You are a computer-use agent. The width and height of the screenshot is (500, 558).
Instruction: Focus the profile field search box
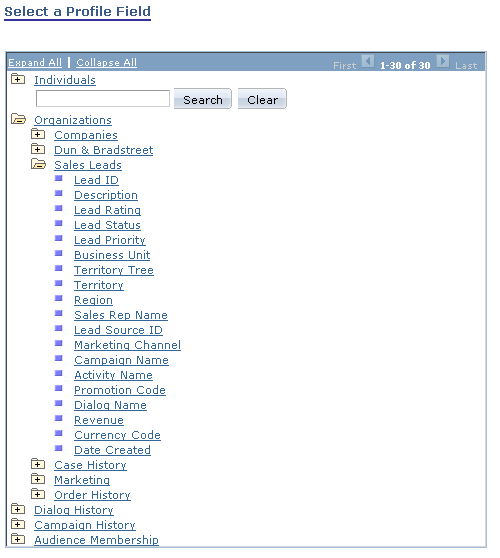pyautogui.click(x=103, y=99)
